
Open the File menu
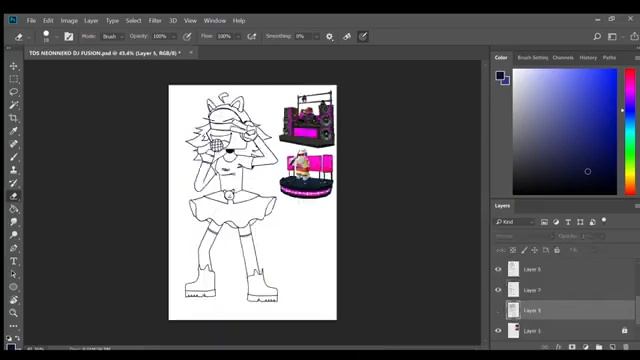pos(31,20)
